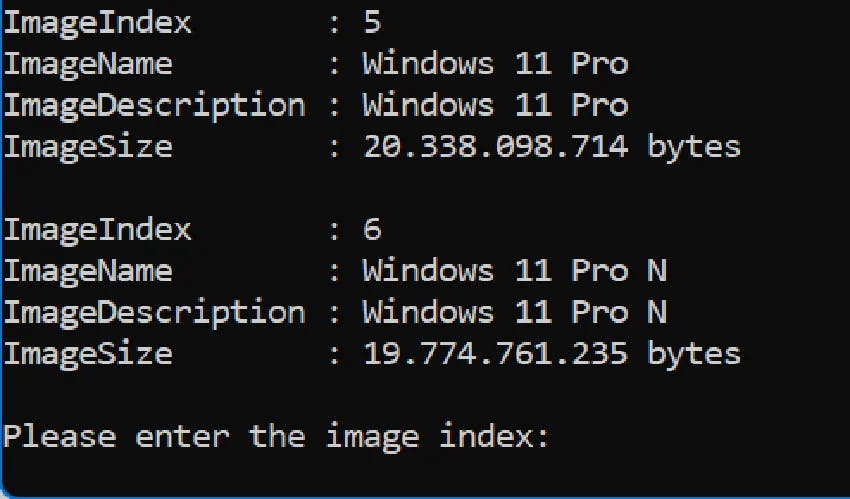Click the ImageIndex value 5
The image size is (850, 499).
point(372,22)
